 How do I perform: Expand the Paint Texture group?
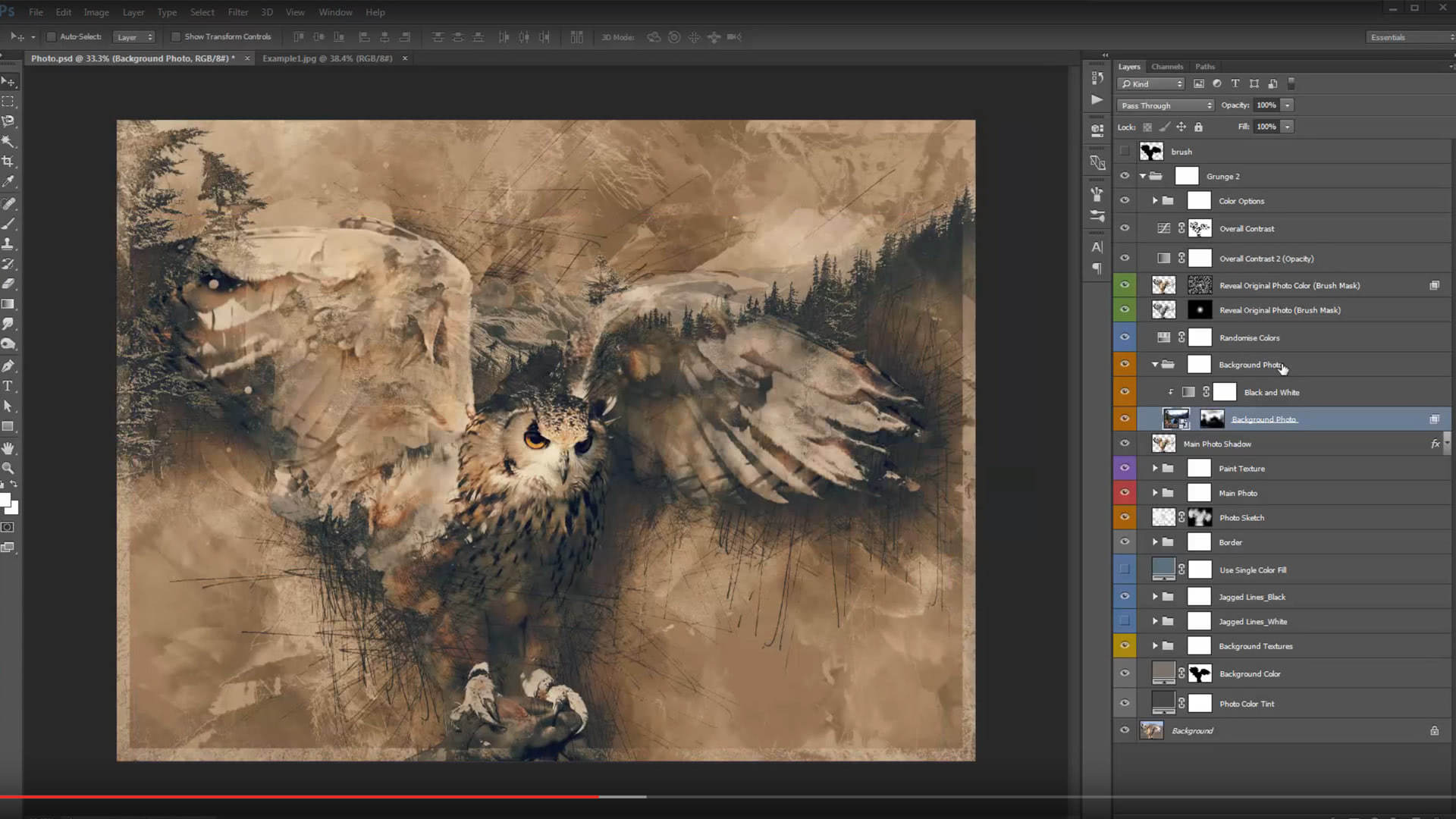[1155, 469]
